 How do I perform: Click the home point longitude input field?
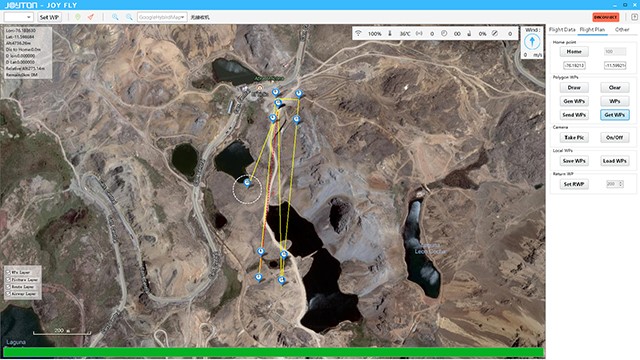click(x=574, y=65)
